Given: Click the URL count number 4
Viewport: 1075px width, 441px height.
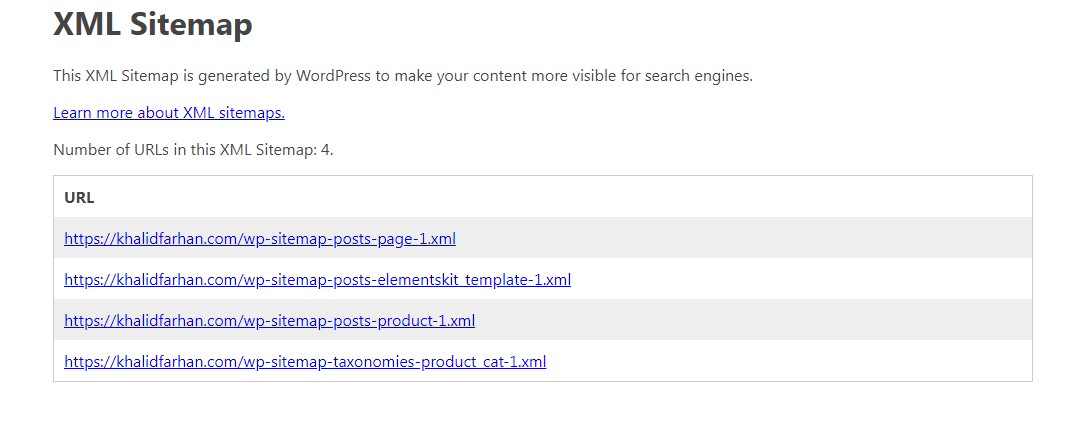Looking at the screenshot, I should click(x=326, y=150).
